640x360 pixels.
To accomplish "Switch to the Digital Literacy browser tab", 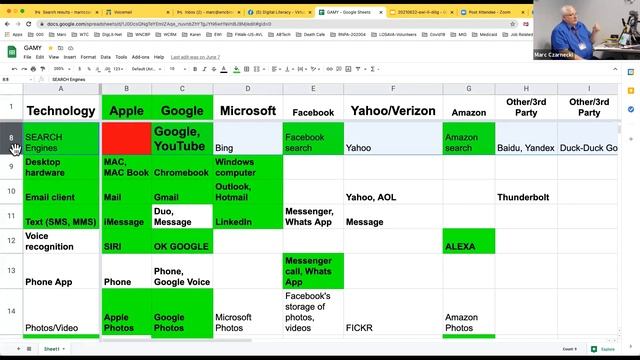I will pyautogui.click(x=279, y=12).
